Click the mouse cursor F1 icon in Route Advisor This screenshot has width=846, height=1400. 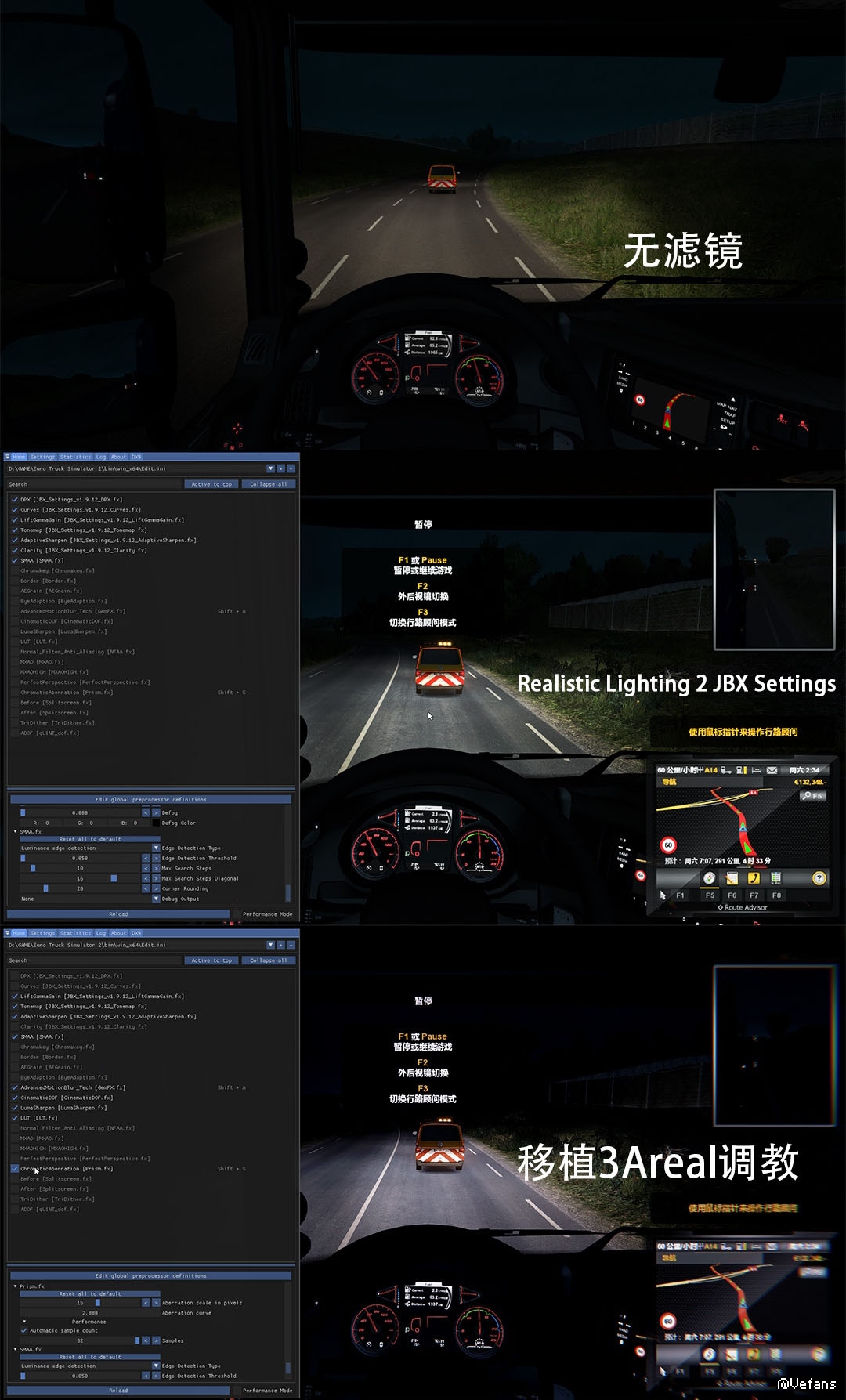[x=663, y=895]
